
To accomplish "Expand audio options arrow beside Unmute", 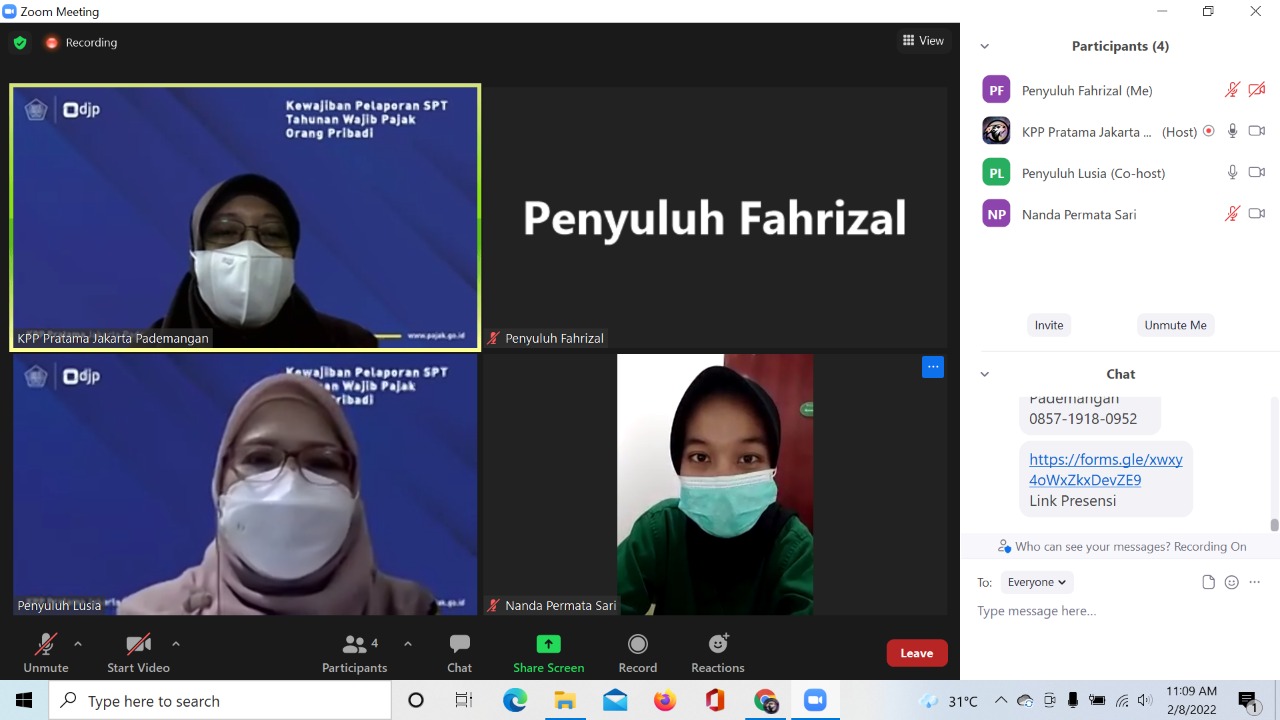I will [78, 643].
